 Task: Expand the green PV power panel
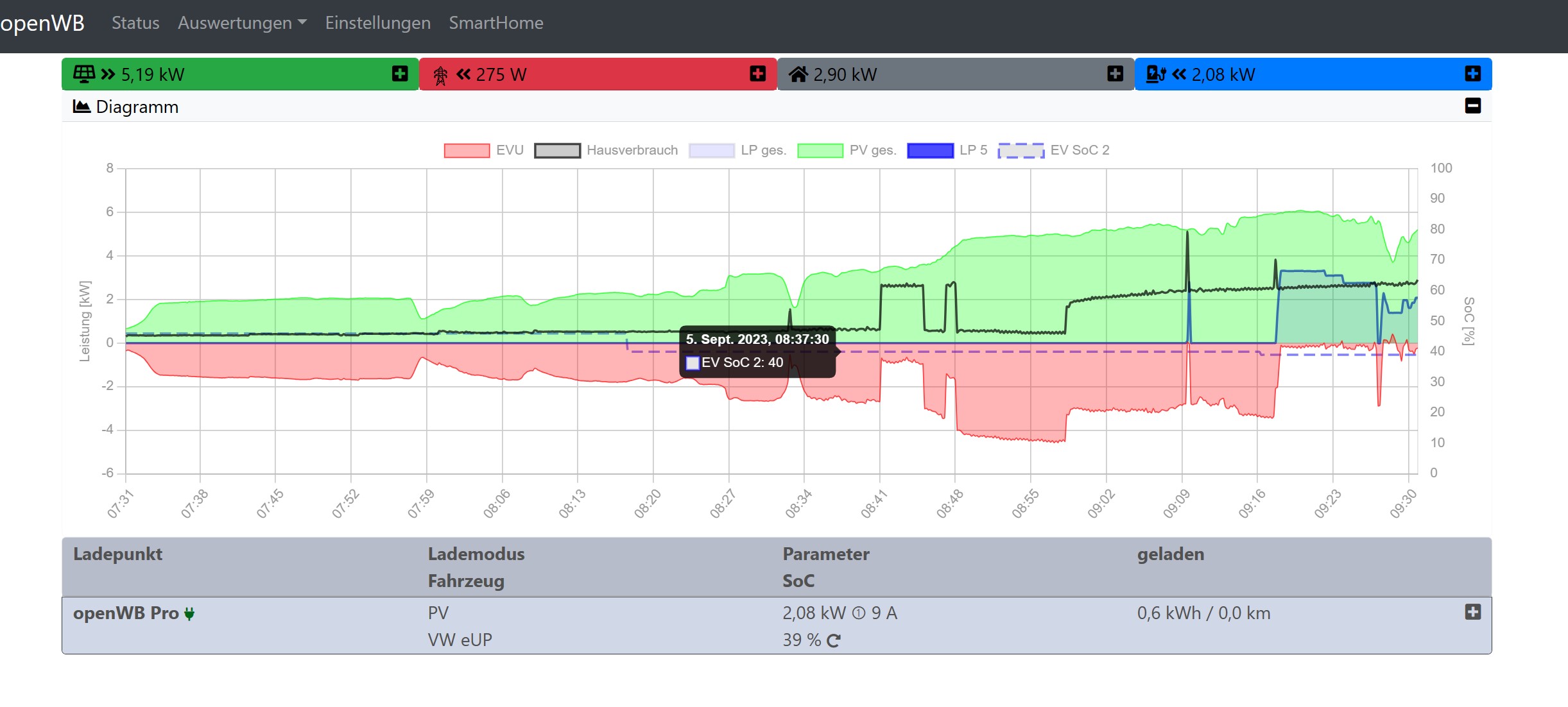coord(400,74)
